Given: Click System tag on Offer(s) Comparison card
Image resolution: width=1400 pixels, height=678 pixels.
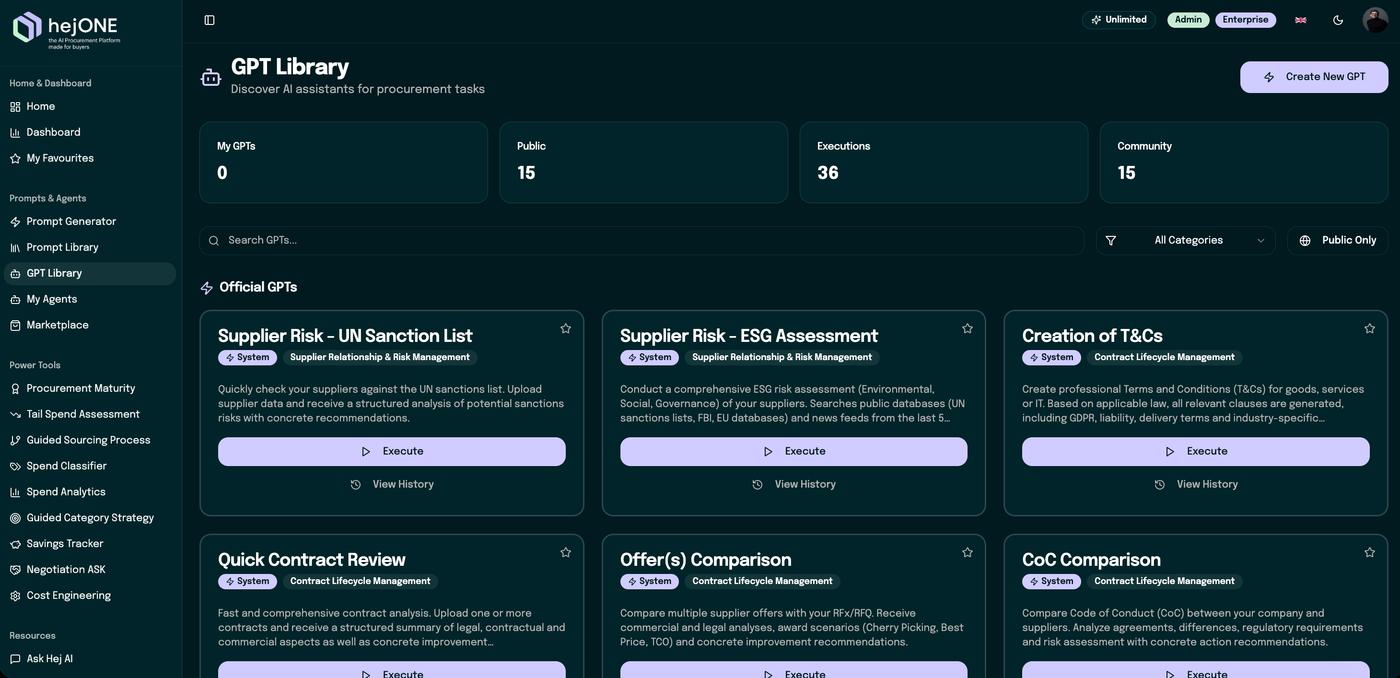Looking at the screenshot, I should pyautogui.click(x=649, y=582).
